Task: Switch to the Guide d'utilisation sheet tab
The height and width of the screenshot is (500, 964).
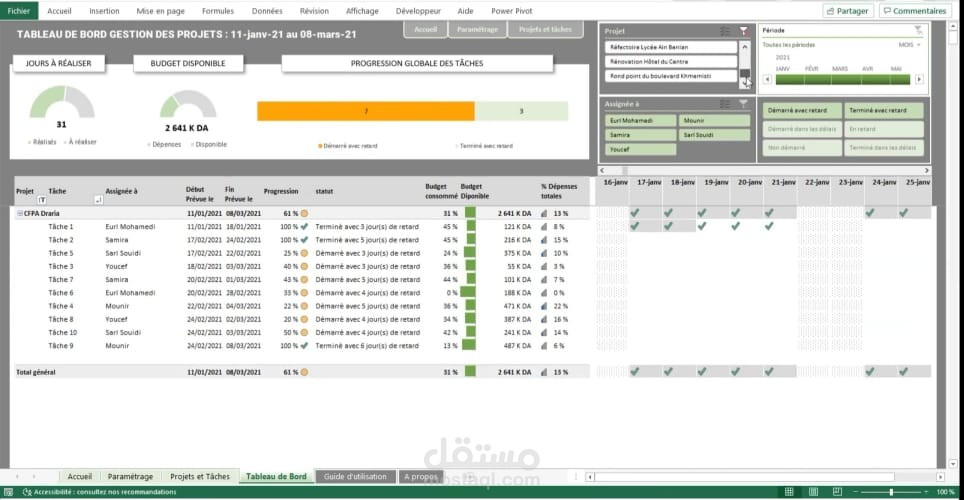Action: point(355,477)
